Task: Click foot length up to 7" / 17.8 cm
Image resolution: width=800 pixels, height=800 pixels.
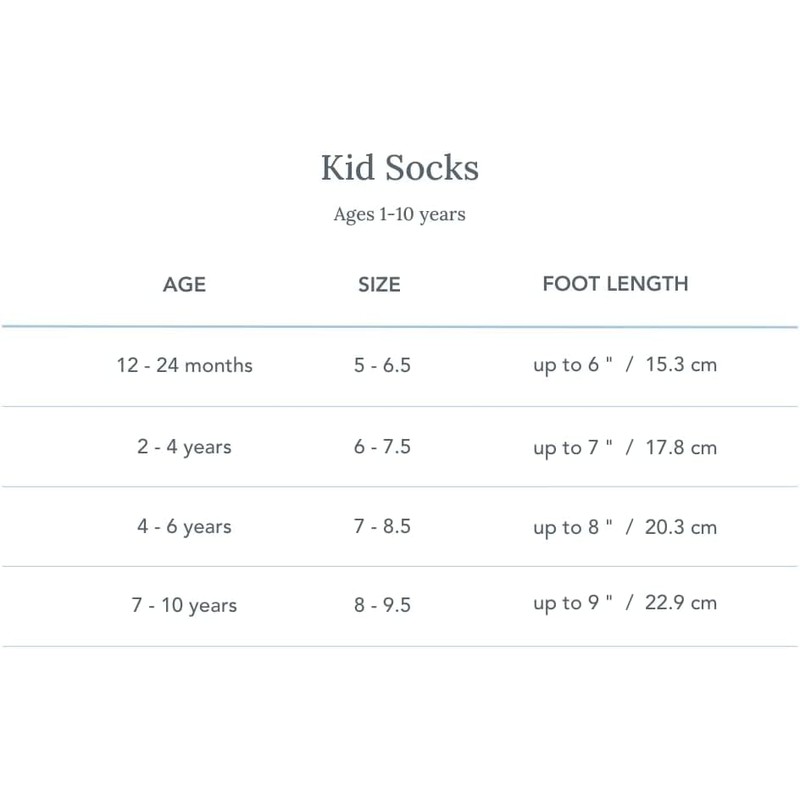Action: (x=624, y=447)
